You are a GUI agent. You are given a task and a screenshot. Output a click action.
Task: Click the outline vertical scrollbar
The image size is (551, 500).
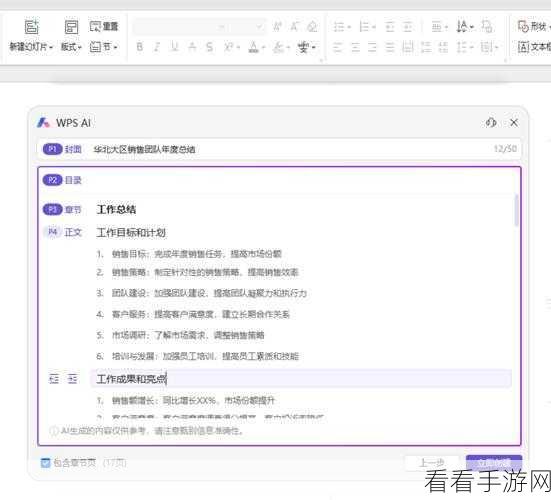[516, 210]
